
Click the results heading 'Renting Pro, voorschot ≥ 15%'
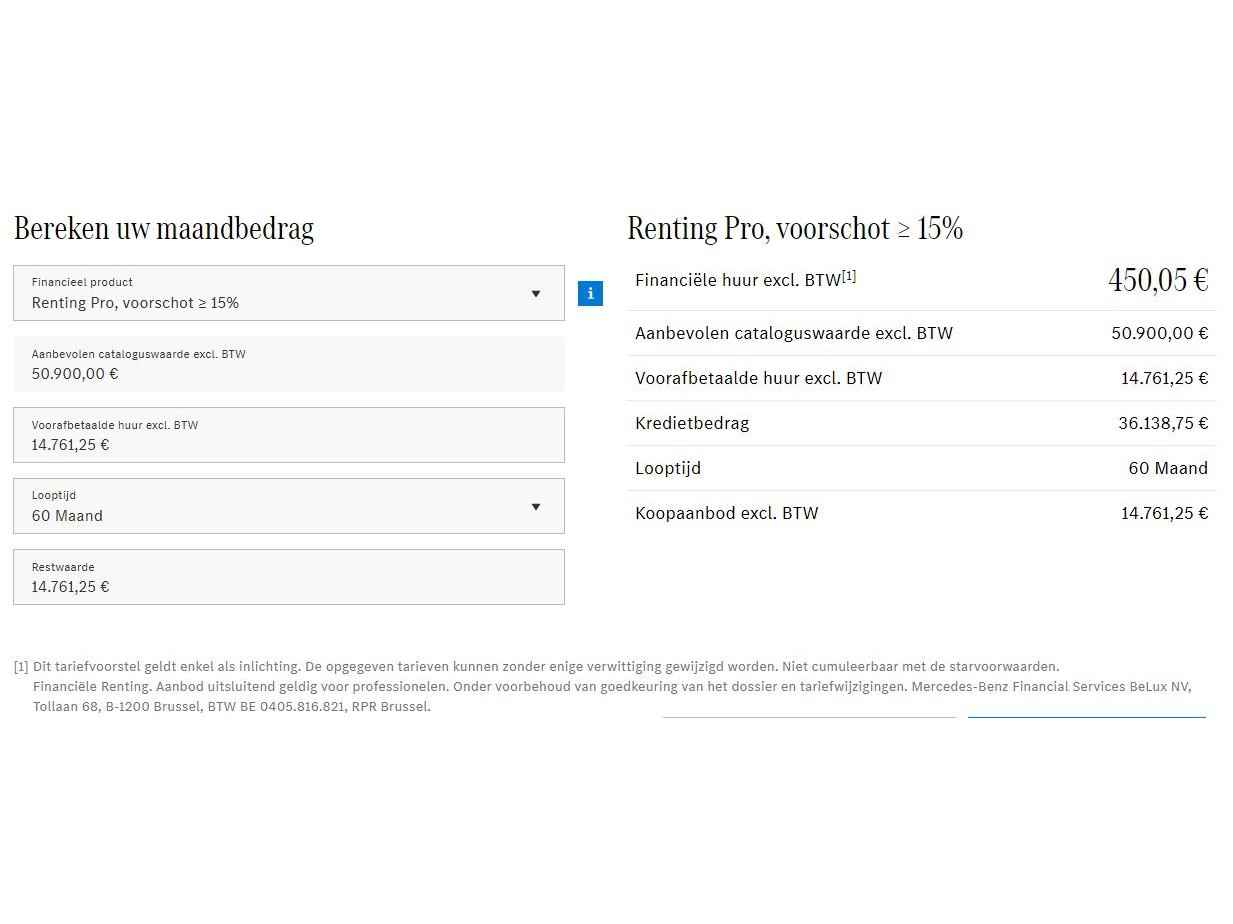795,229
